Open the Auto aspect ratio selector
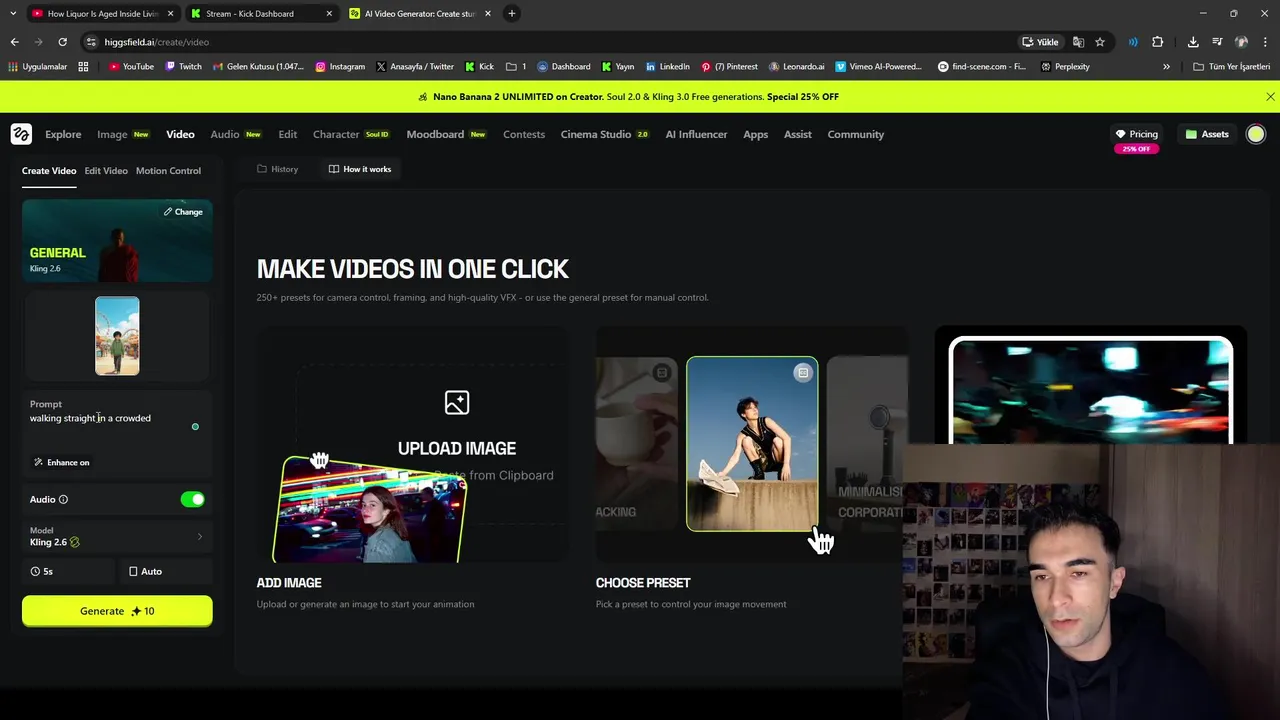The width and height of the screenshot is (1280, 720). pos(166,571)
